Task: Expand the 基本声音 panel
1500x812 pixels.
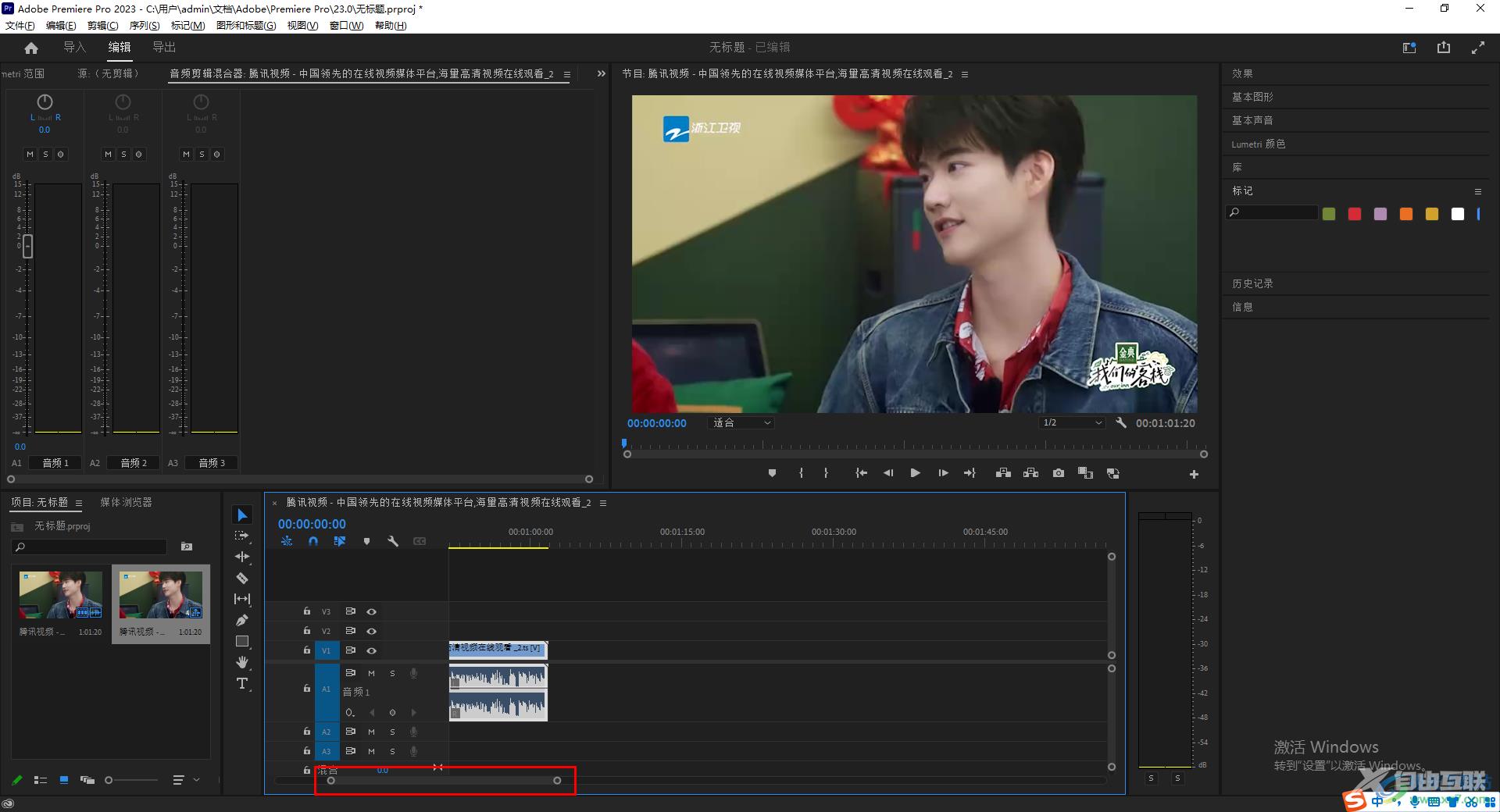Action: (x=1252, y=120)
